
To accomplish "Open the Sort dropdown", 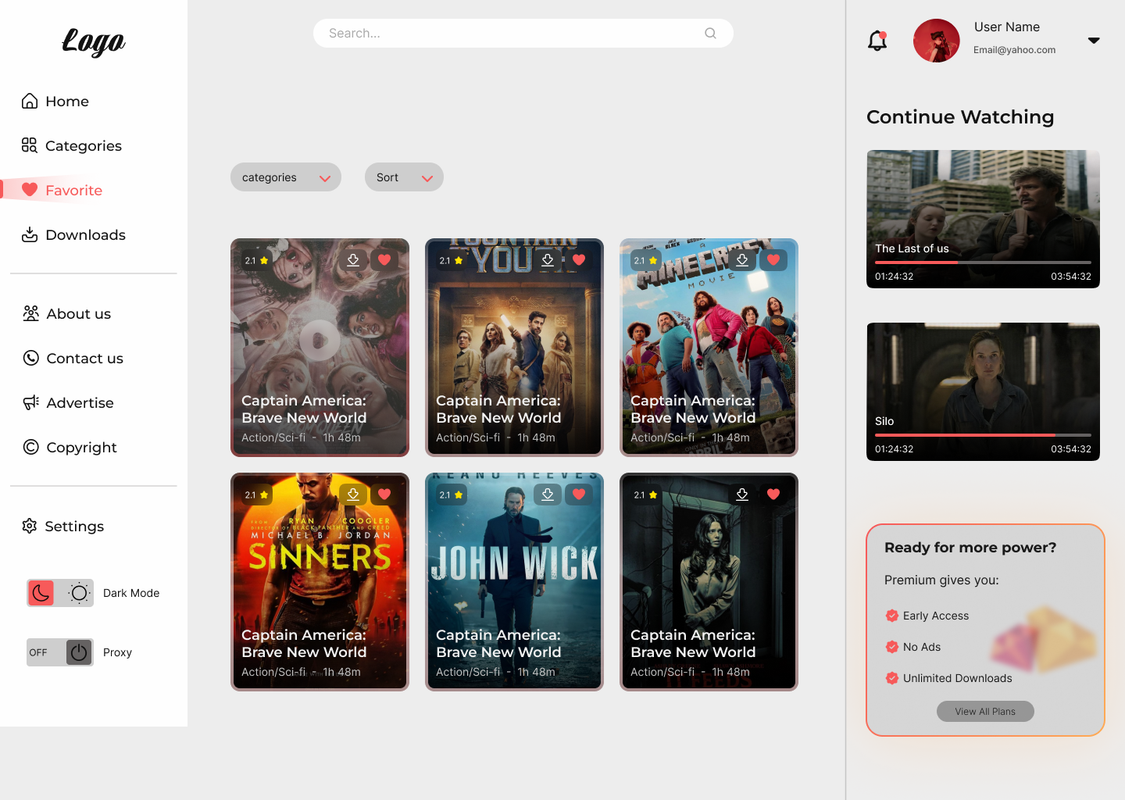I will click(x=404, y=177).
